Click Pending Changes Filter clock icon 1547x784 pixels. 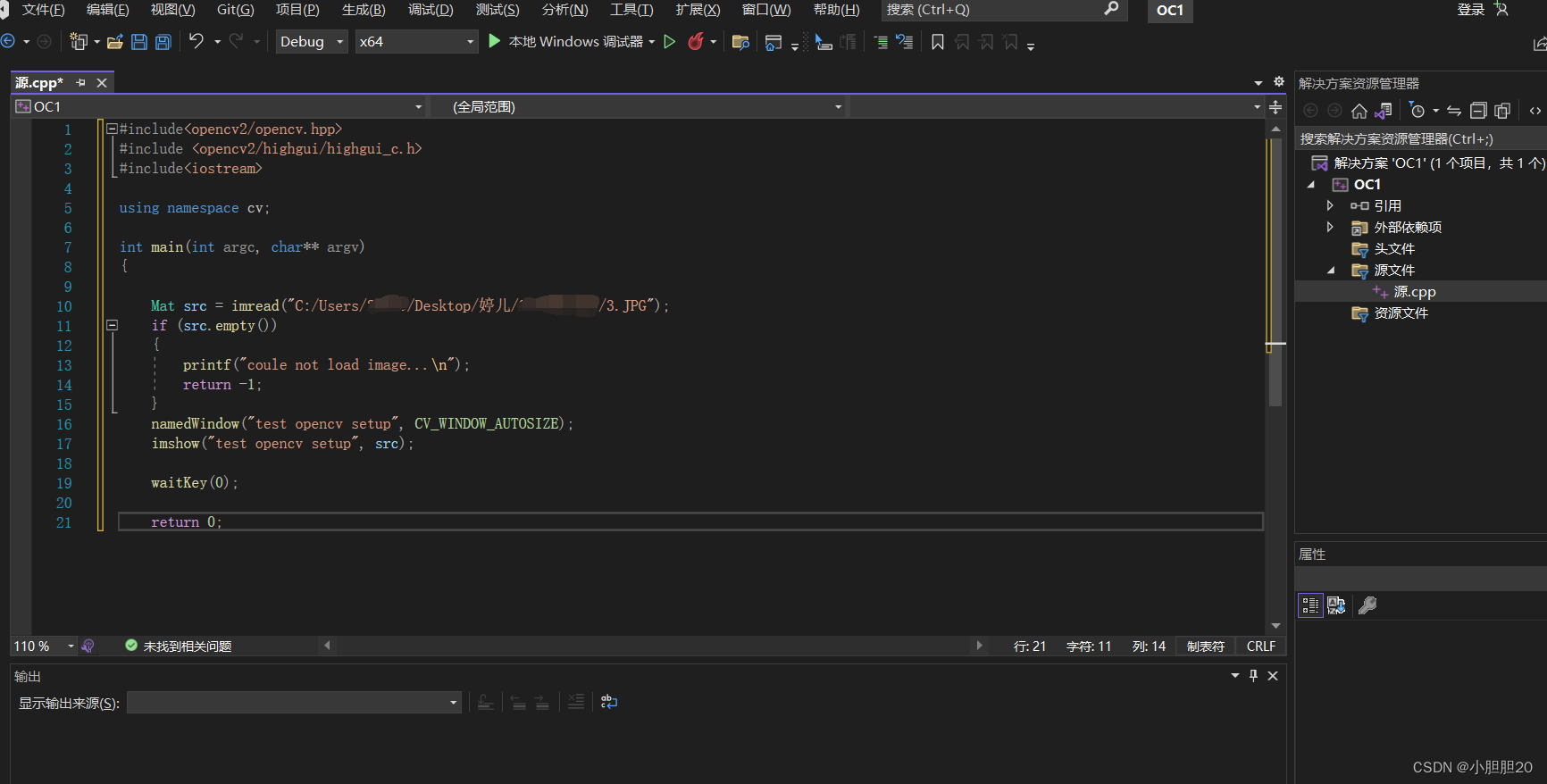[x=1417, y=111]
